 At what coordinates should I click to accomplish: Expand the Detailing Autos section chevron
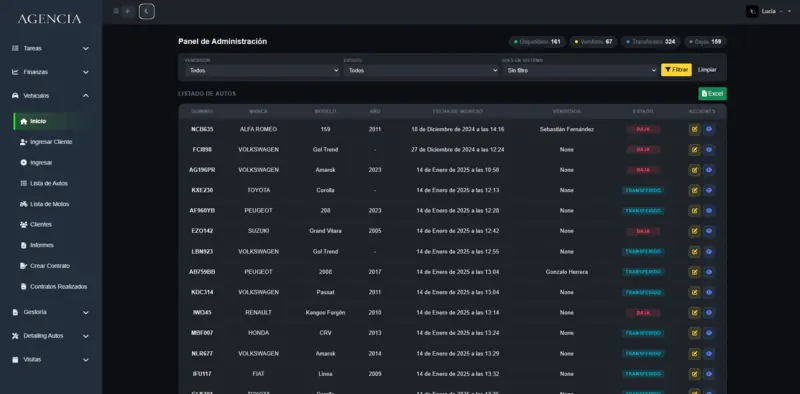click(x=86, y=336)
